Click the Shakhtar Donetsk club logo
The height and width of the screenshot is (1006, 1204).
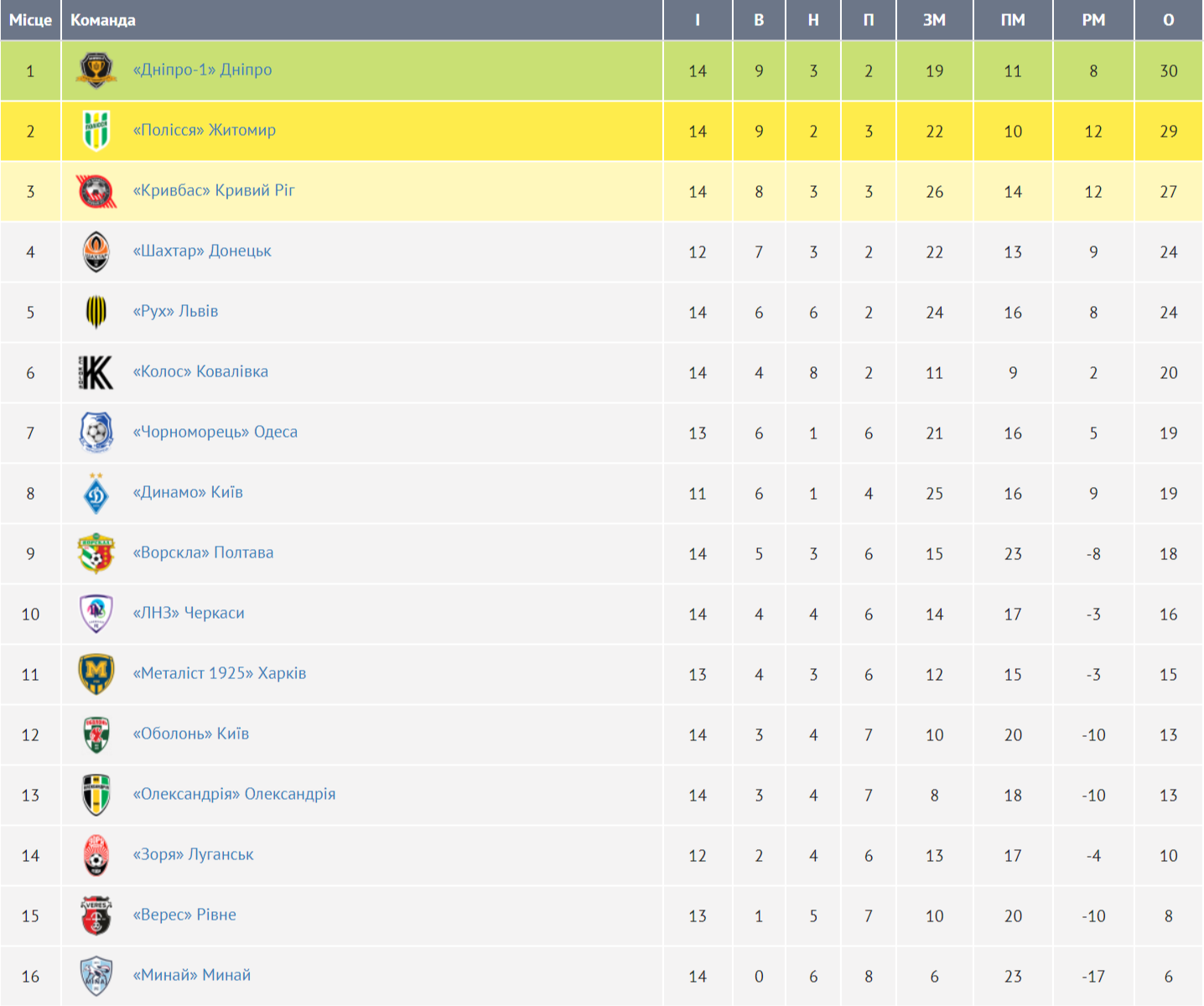pyautogui.click(x=96, y=251)
